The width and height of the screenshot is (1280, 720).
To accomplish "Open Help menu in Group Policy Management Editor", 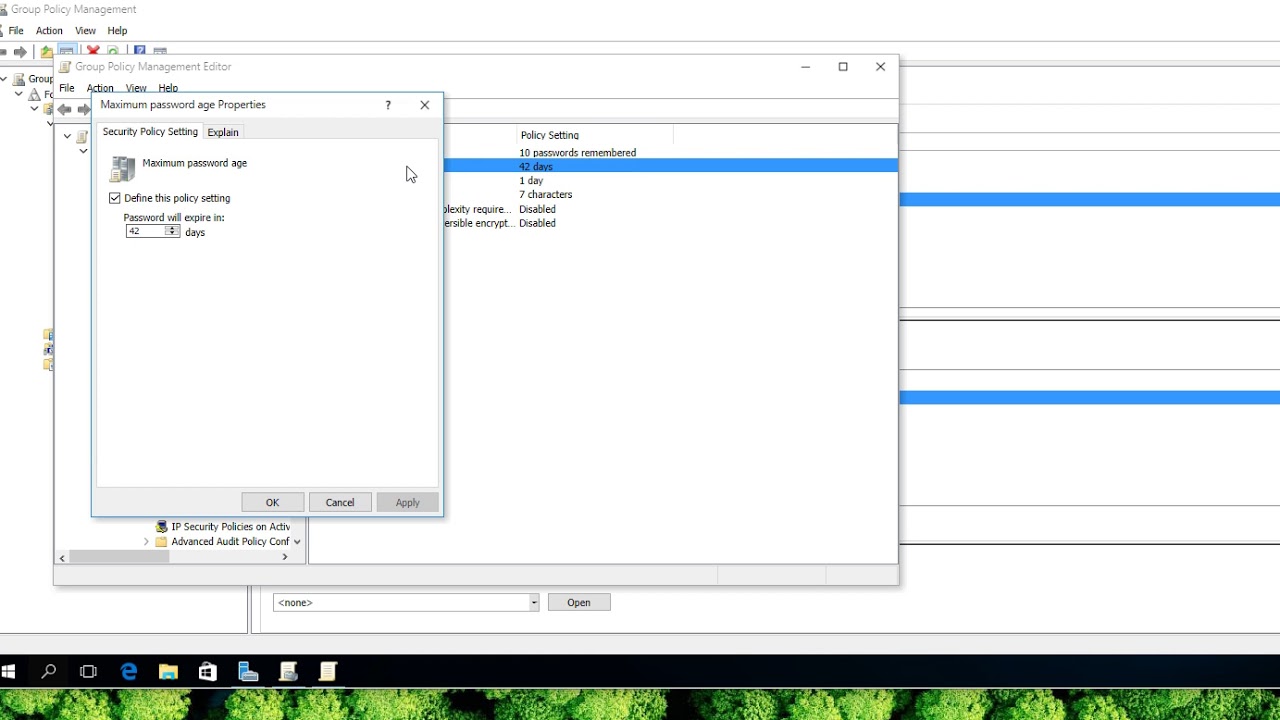I will [x=168, y=88].
